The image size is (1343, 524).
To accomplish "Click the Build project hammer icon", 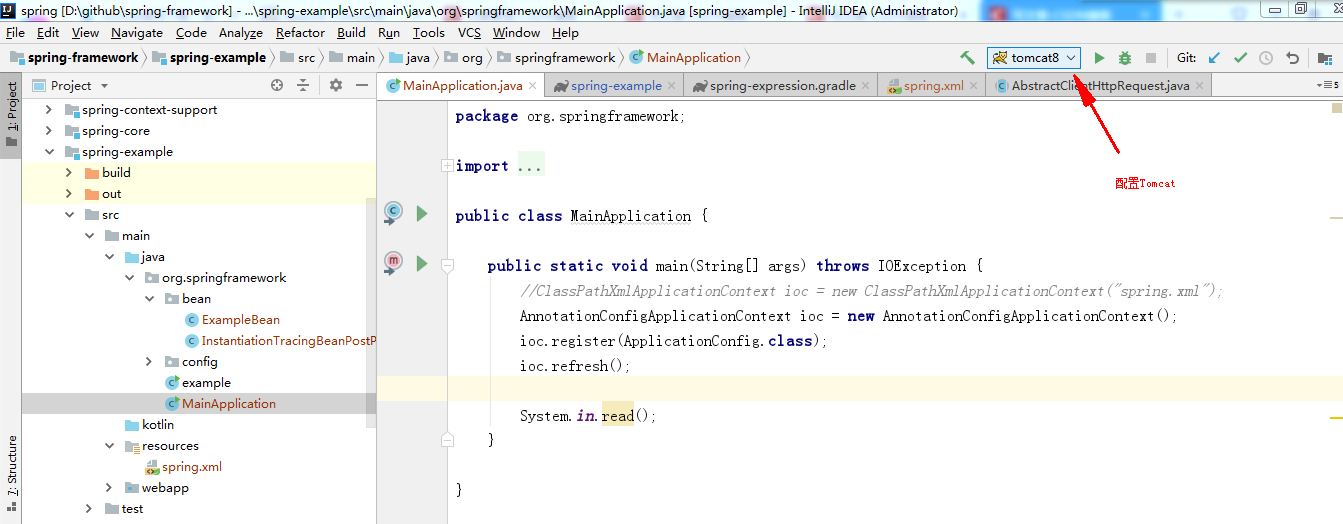I will pos(967,58).
